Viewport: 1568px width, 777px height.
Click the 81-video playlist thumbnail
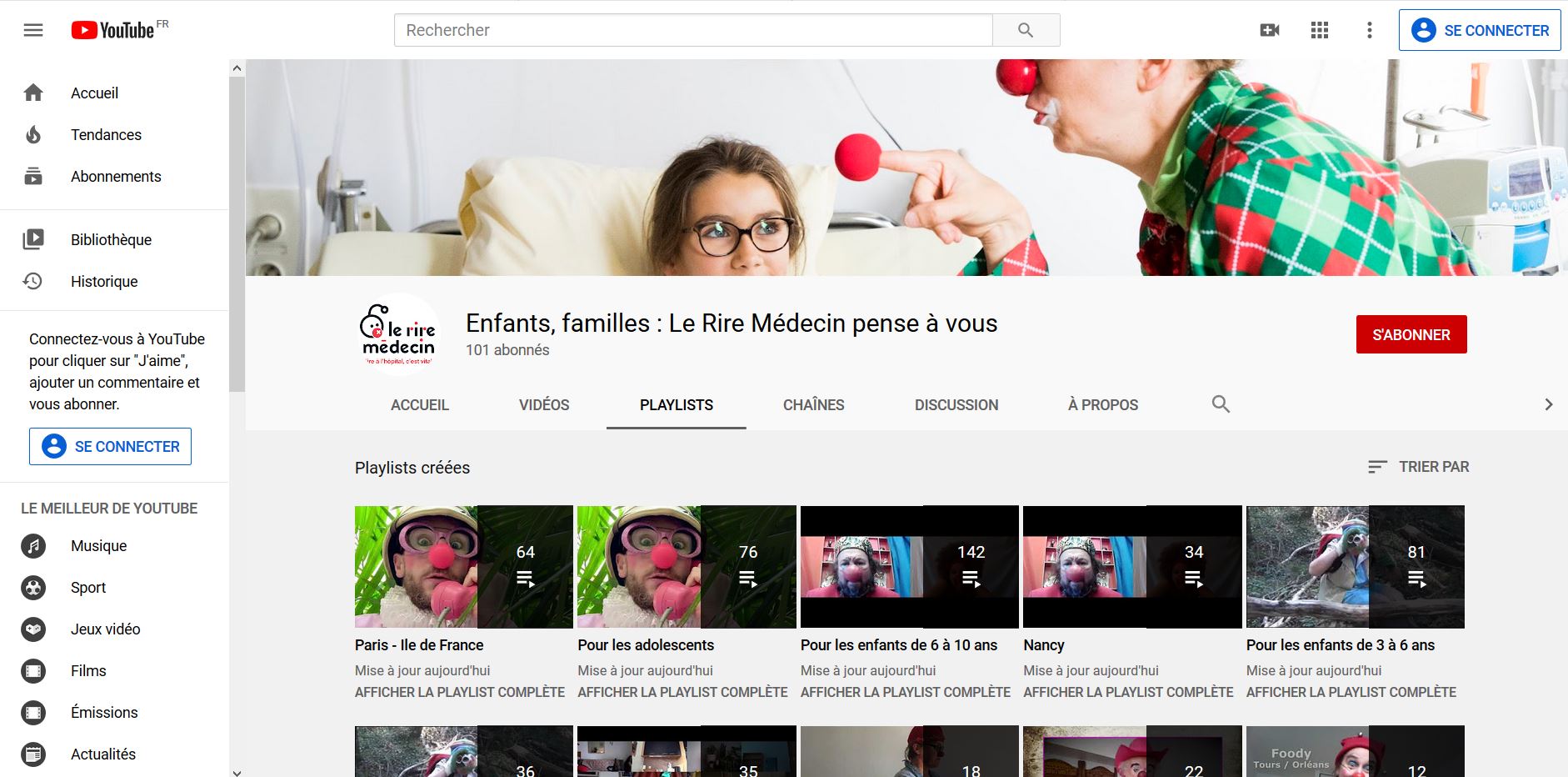click(1356, 567)
